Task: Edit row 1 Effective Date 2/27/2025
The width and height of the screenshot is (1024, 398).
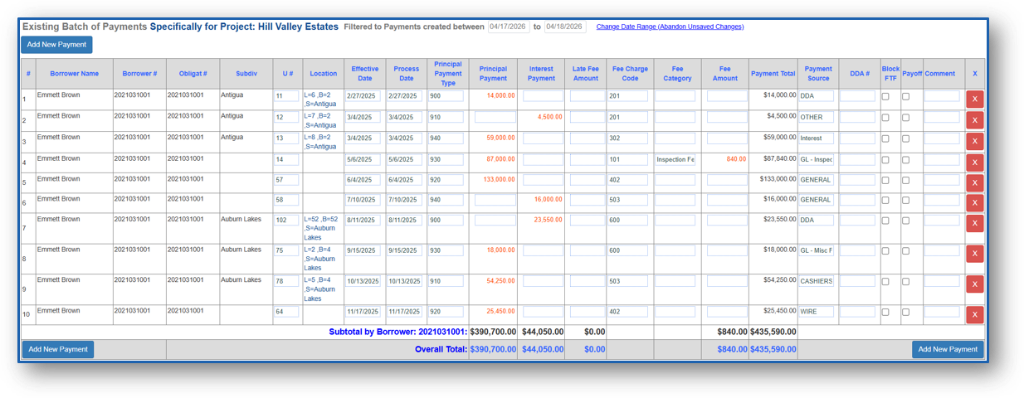Action: coord(362,96)
